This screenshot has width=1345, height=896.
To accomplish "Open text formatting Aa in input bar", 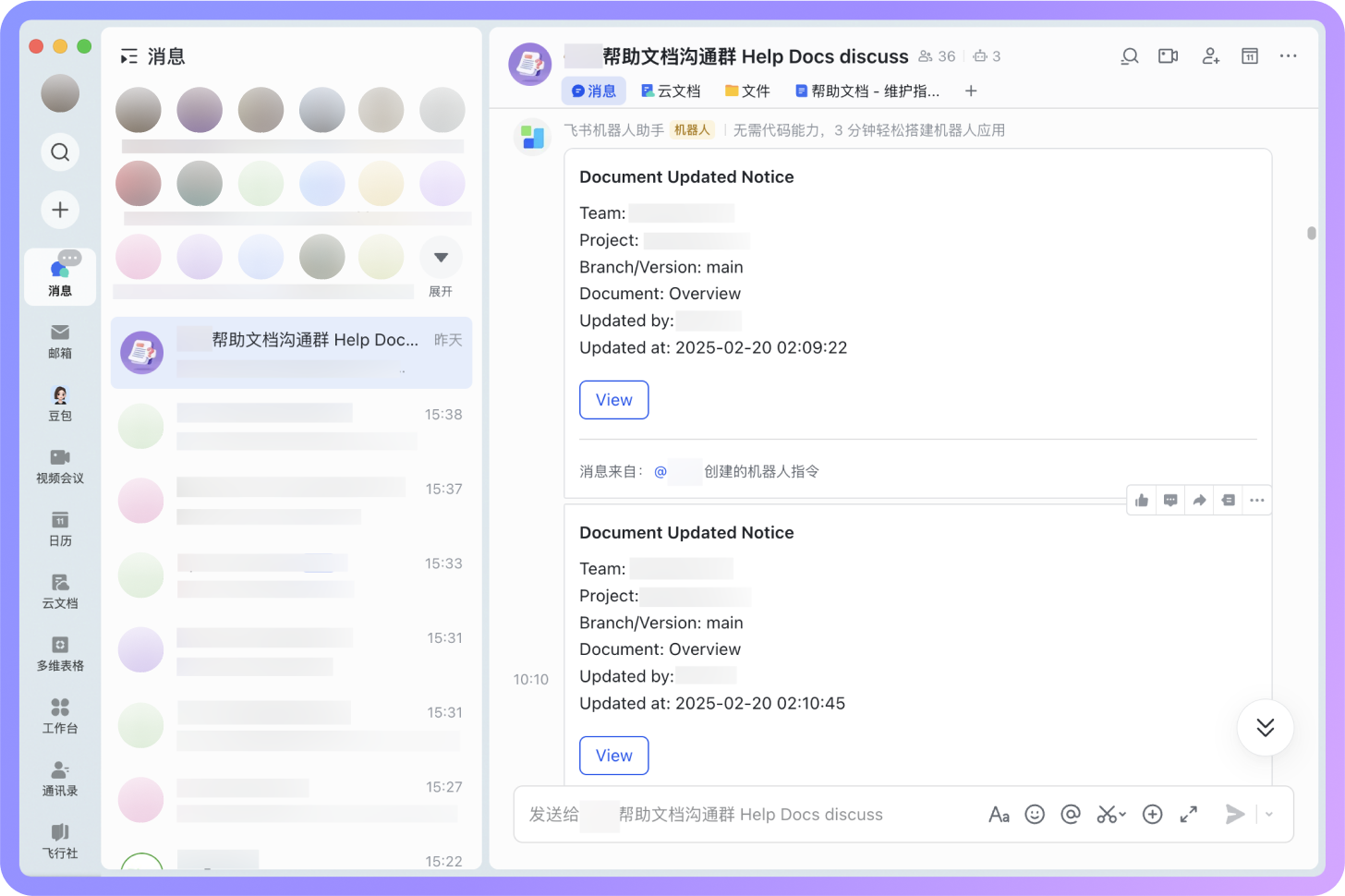I will 999,814.
